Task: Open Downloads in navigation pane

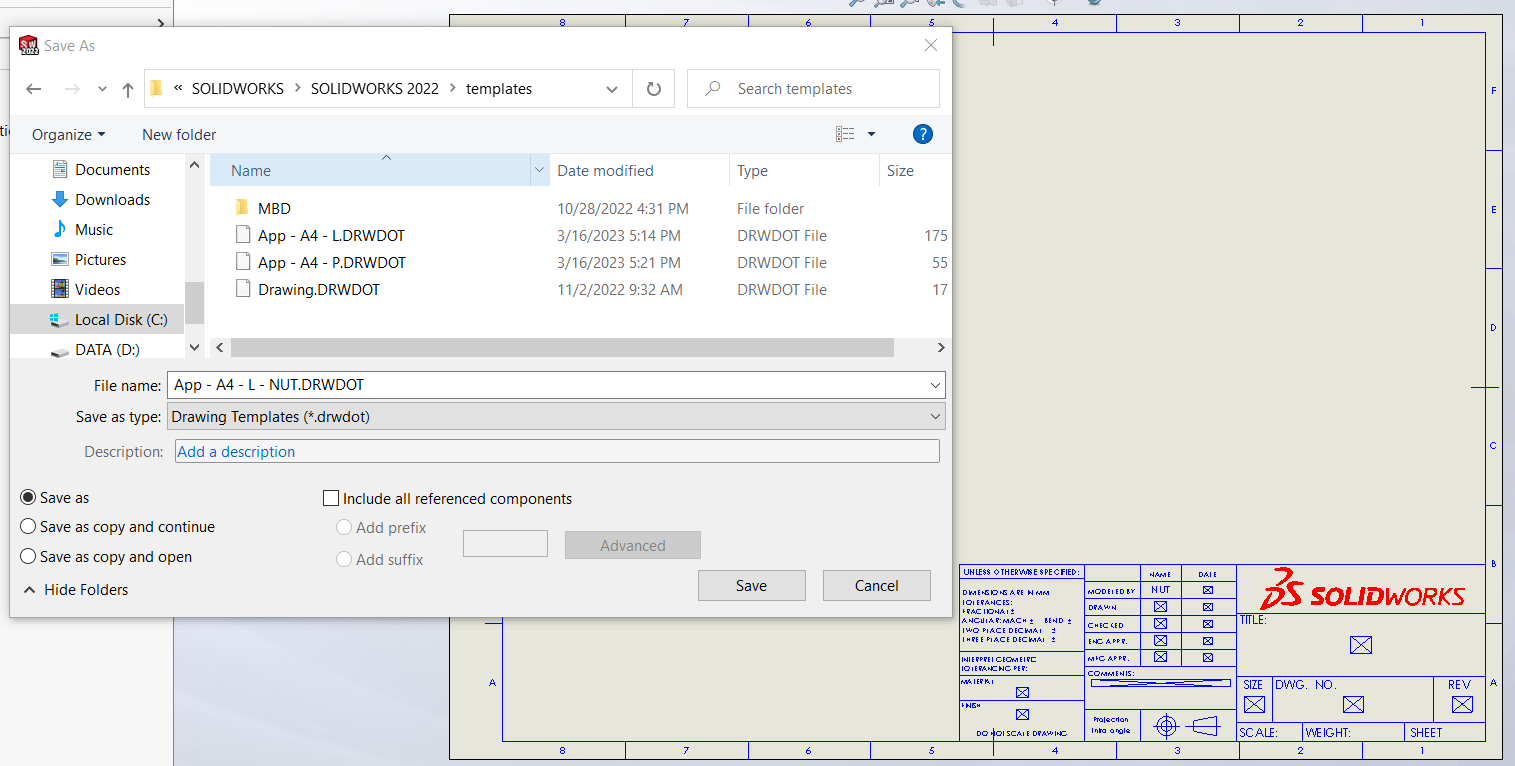Action: coord(112,200)
